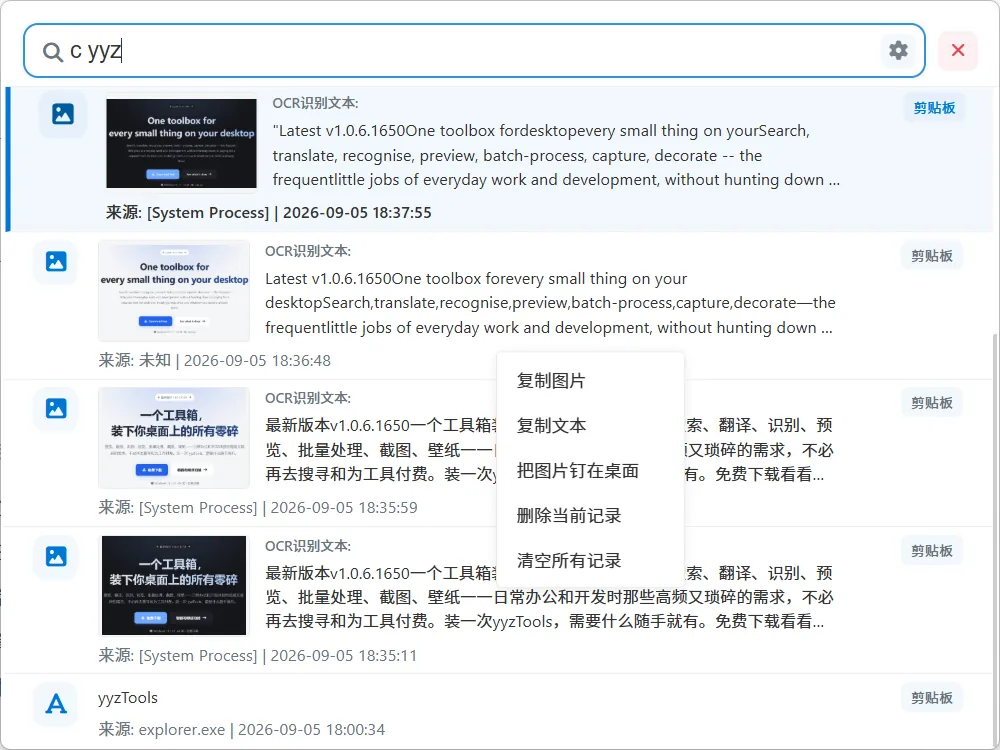This screenshot has width=1000, height=750.
Task: Click image icon of the 18:35:11 record
Action: (x=56, y=556)
